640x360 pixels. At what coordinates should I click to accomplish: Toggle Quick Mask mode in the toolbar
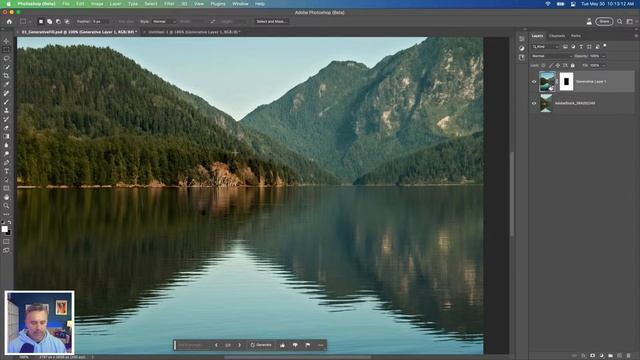6,242
